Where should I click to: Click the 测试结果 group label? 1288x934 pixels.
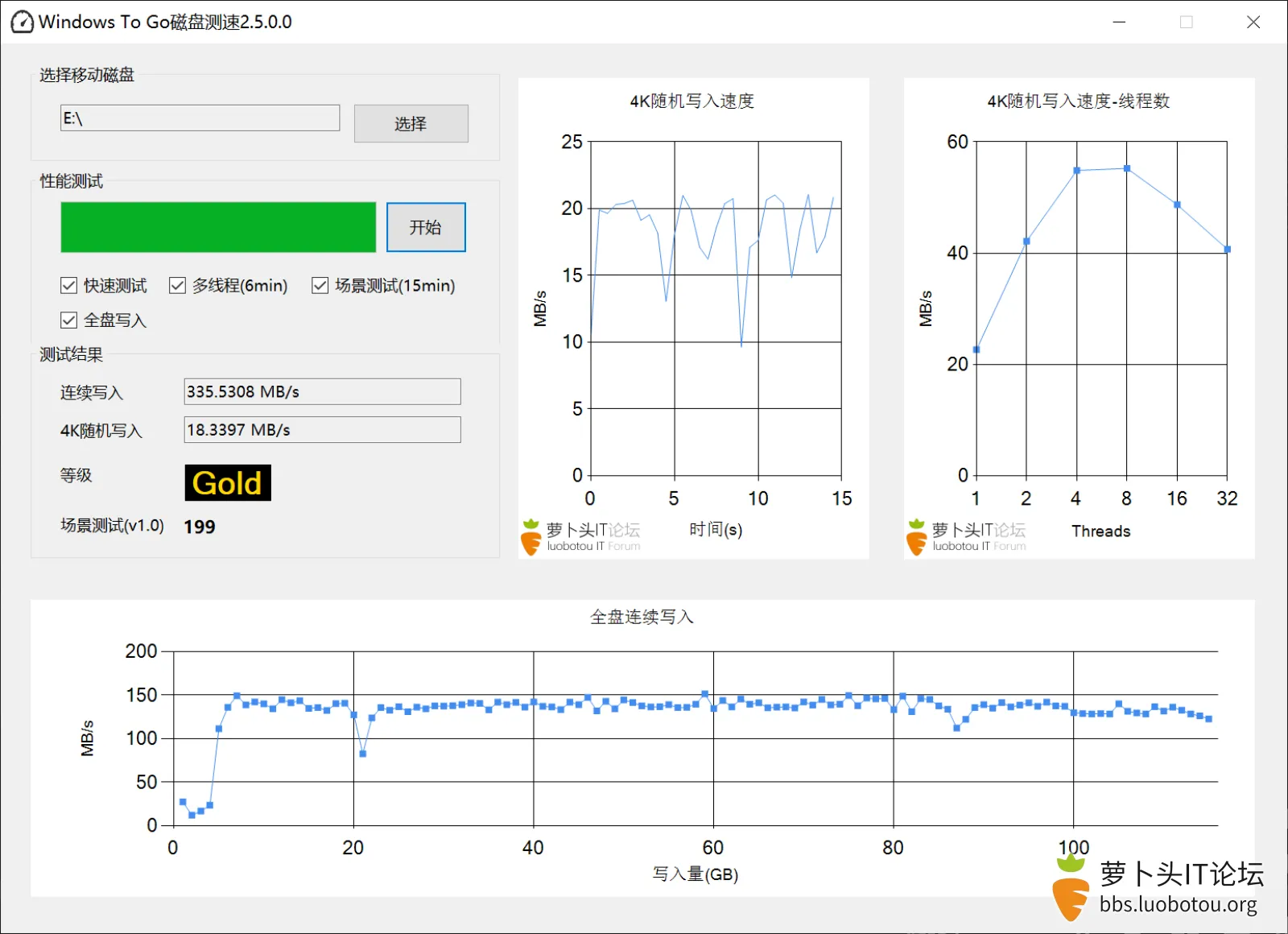click(72, 355)
